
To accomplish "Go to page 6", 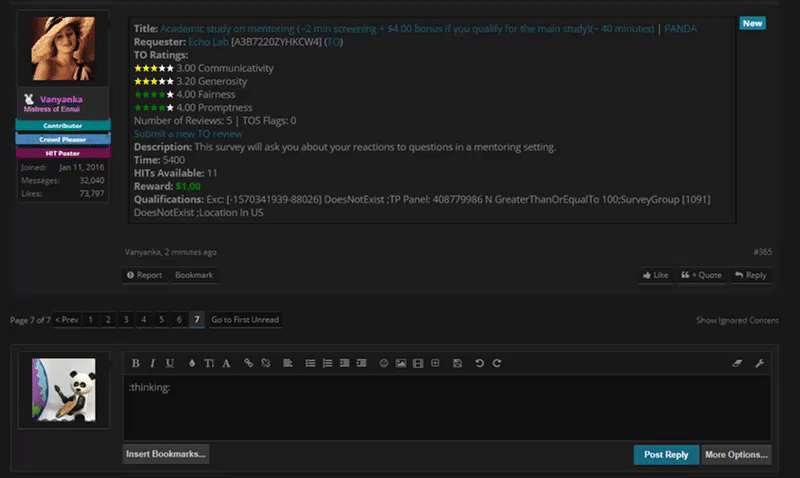I will coord(179,320).
